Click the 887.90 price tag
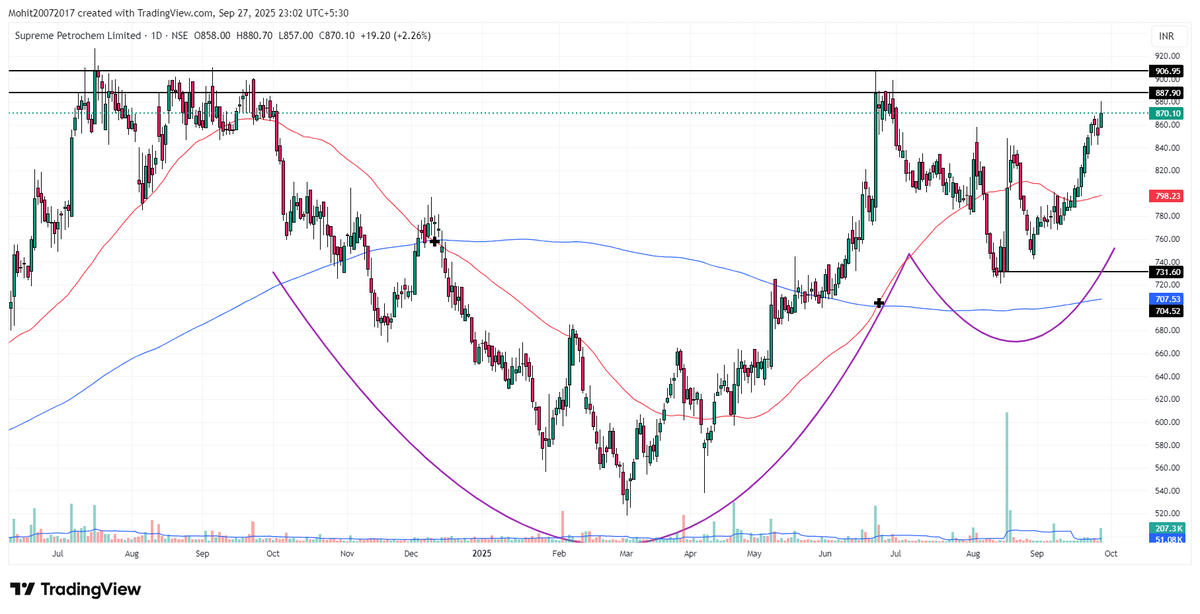 [x=1167, y=92]
